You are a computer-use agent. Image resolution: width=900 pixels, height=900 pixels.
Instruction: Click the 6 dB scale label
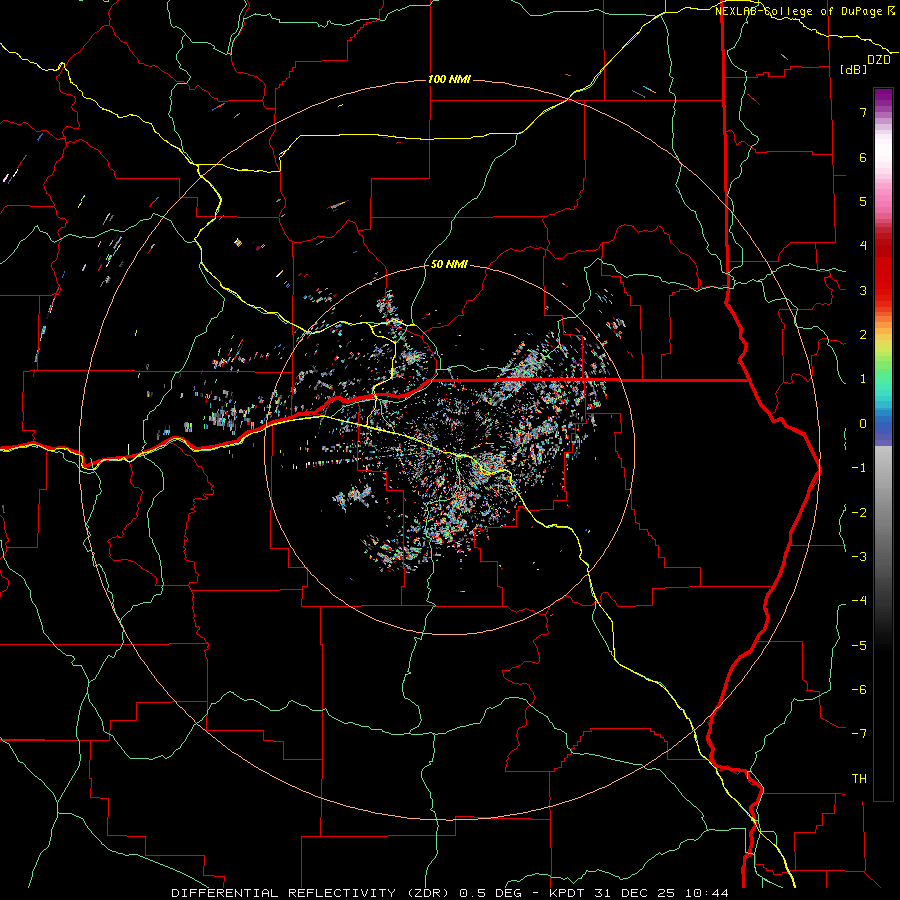(863, 157)
